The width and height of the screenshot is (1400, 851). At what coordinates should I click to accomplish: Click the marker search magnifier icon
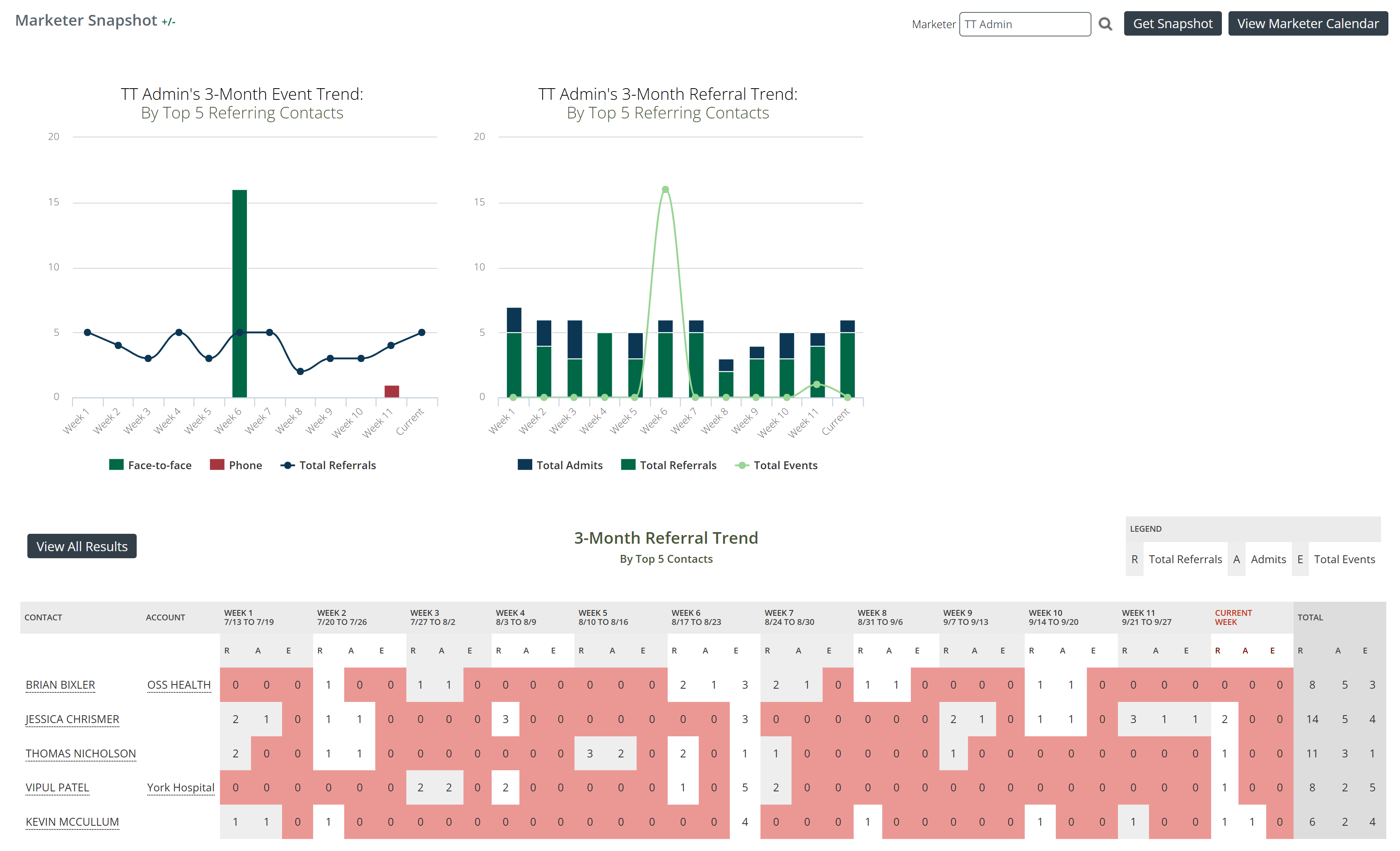(x=1105, y=24)
